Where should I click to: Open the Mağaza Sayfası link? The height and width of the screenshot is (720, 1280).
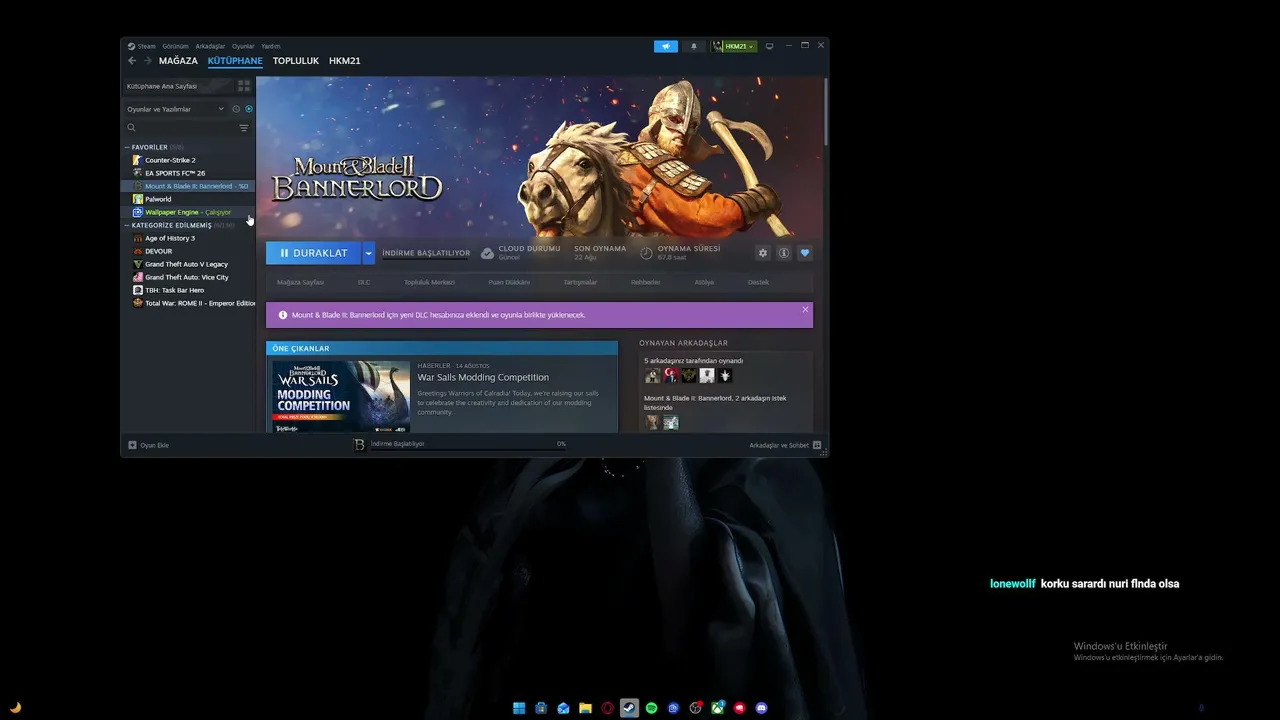click(300, 282)
